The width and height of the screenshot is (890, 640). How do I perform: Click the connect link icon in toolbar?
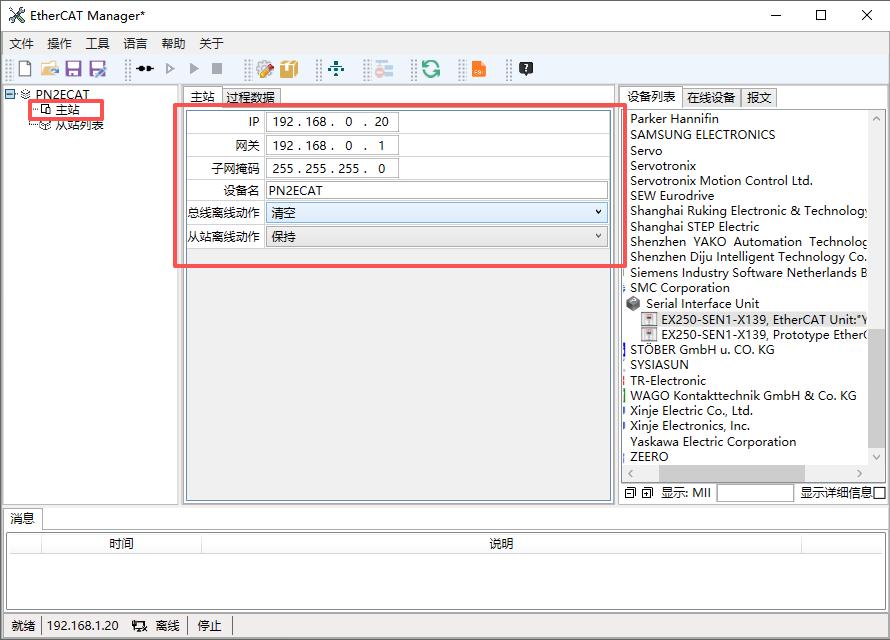145,69
